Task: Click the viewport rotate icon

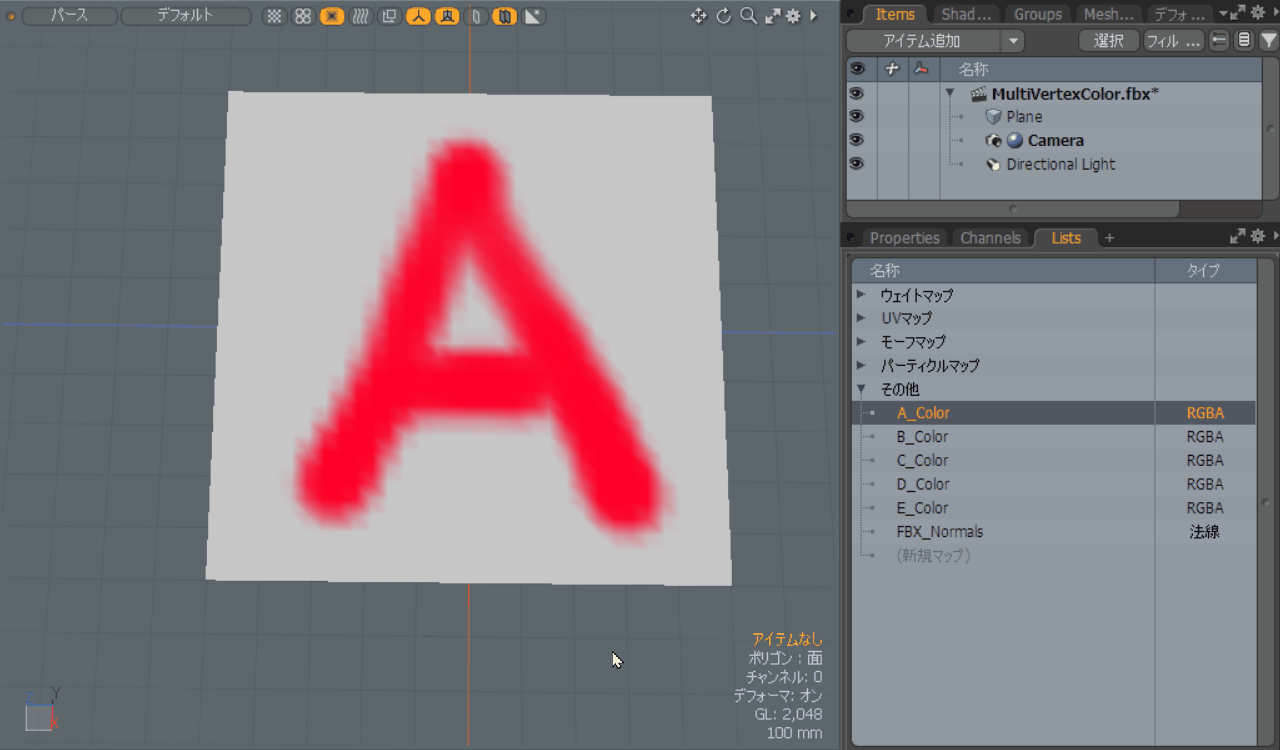Action: click(x=723, y=16)
